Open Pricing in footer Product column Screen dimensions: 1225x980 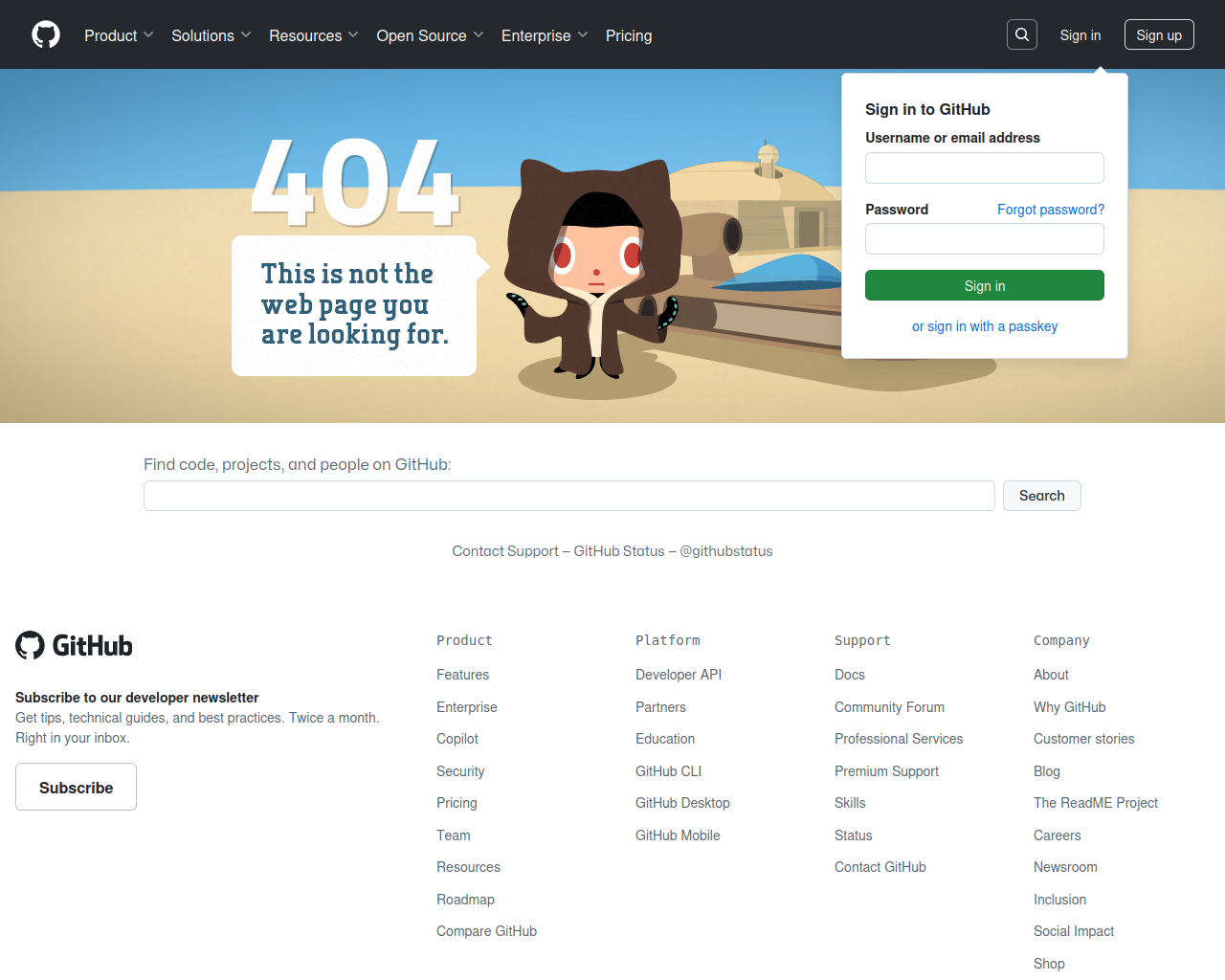click(457, 803)
